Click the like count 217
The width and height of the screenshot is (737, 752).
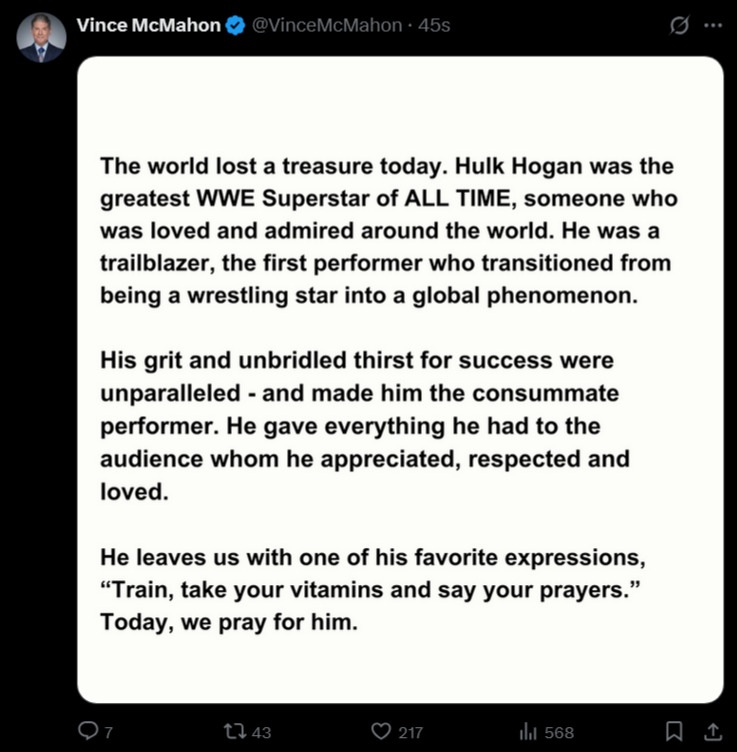point(410,732)
